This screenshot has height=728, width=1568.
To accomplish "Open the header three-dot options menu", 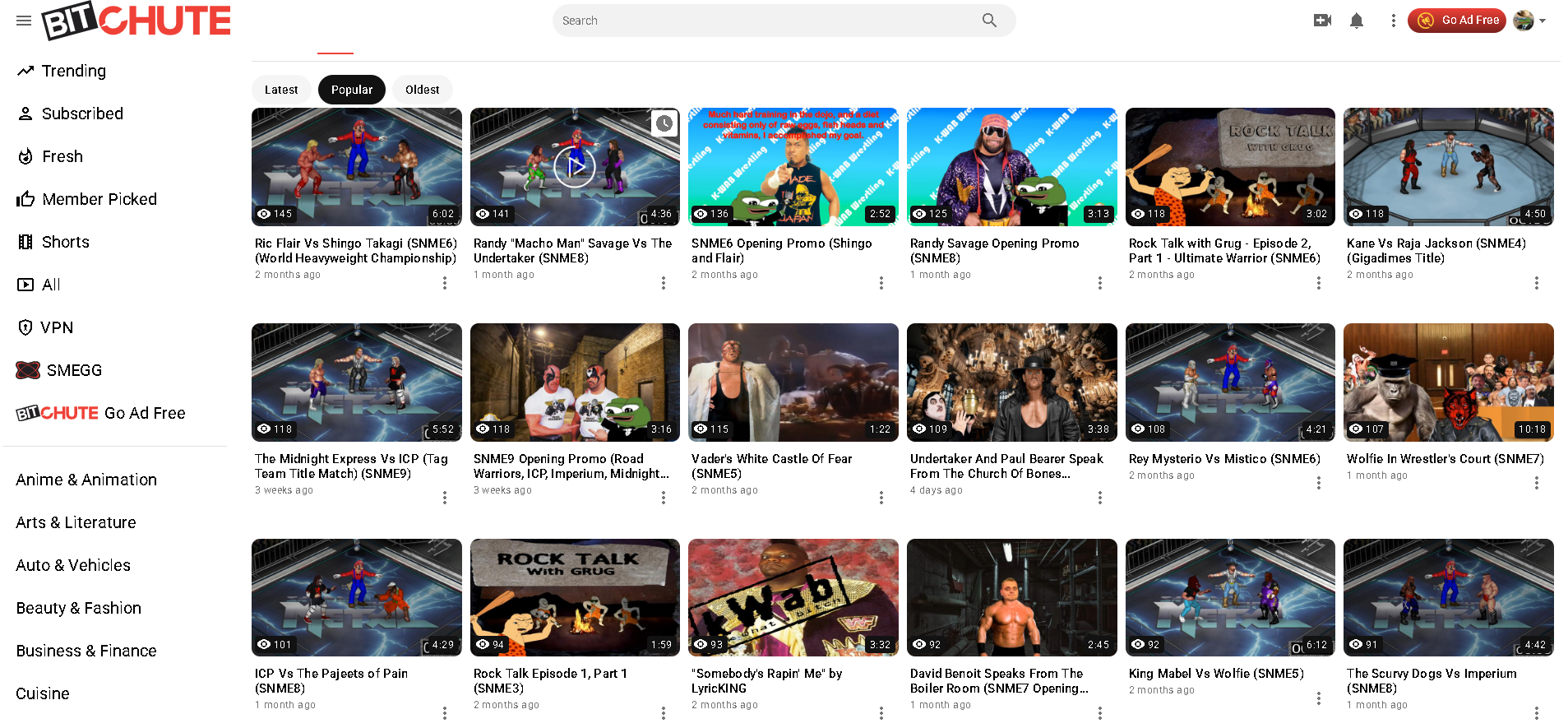I will coord(1393,21).
